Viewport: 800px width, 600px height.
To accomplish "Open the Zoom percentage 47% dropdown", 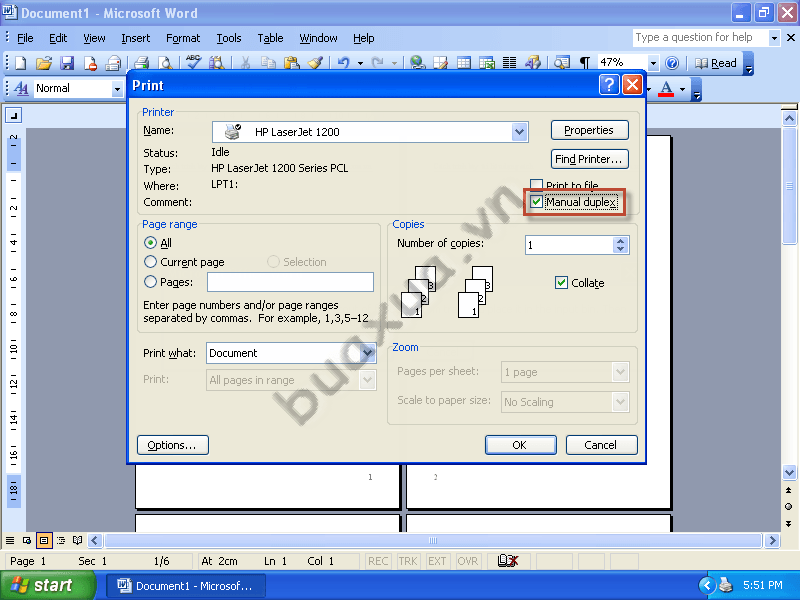I will [x=653, y=63].
